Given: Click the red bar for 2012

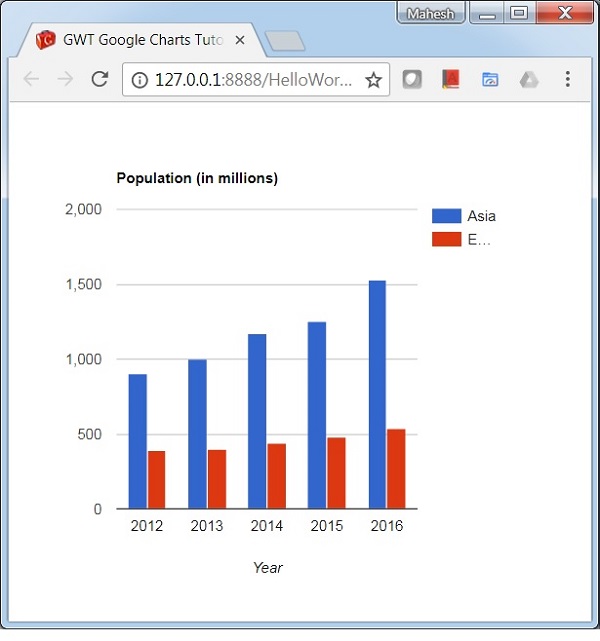Looking at the screenshot, I should (x=157, y=480).
